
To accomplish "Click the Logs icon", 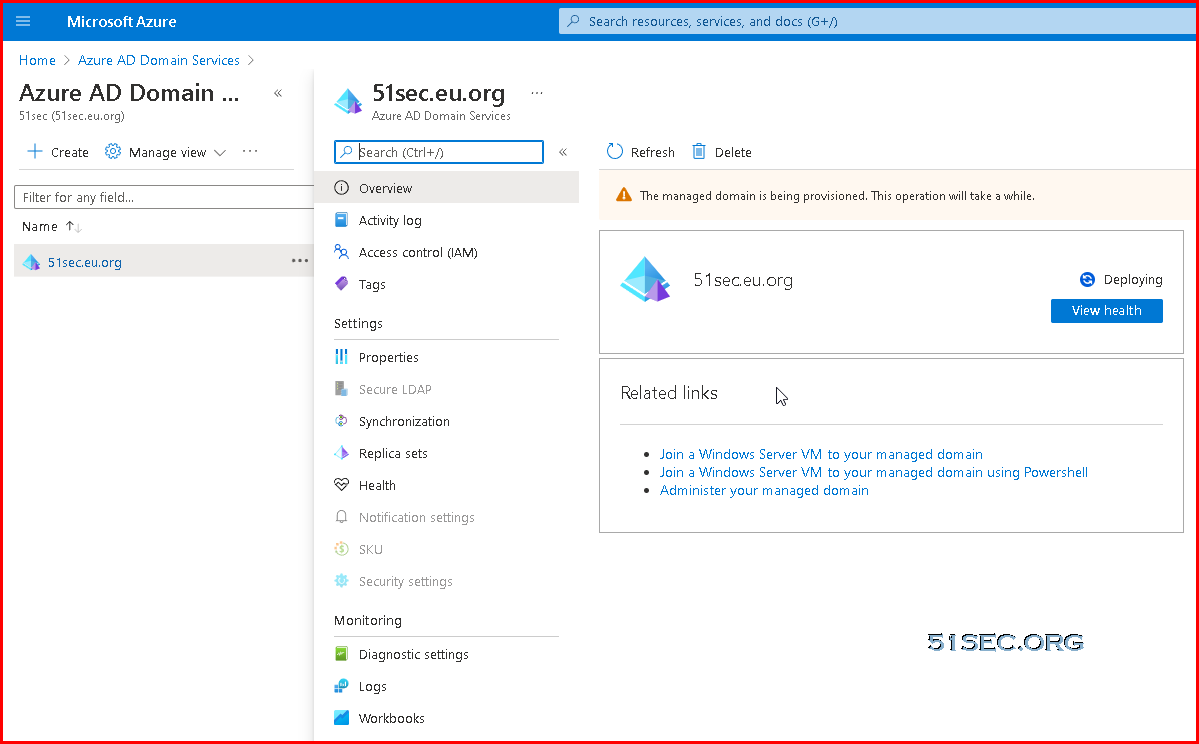I will [x=342, y=687].
